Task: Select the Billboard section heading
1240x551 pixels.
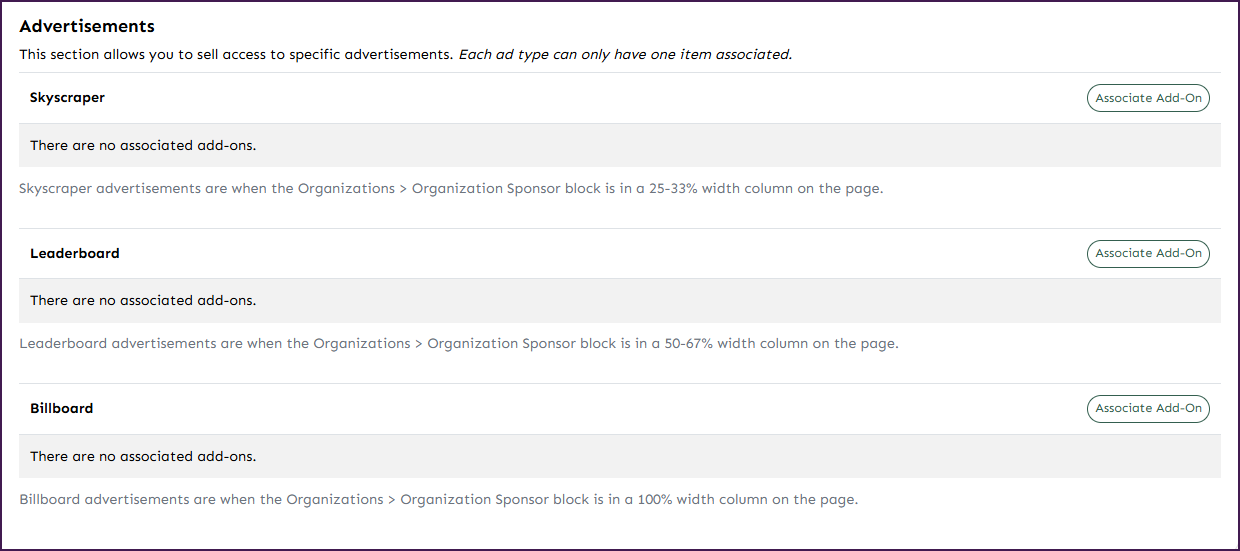Action: click(x=62, y=409)
